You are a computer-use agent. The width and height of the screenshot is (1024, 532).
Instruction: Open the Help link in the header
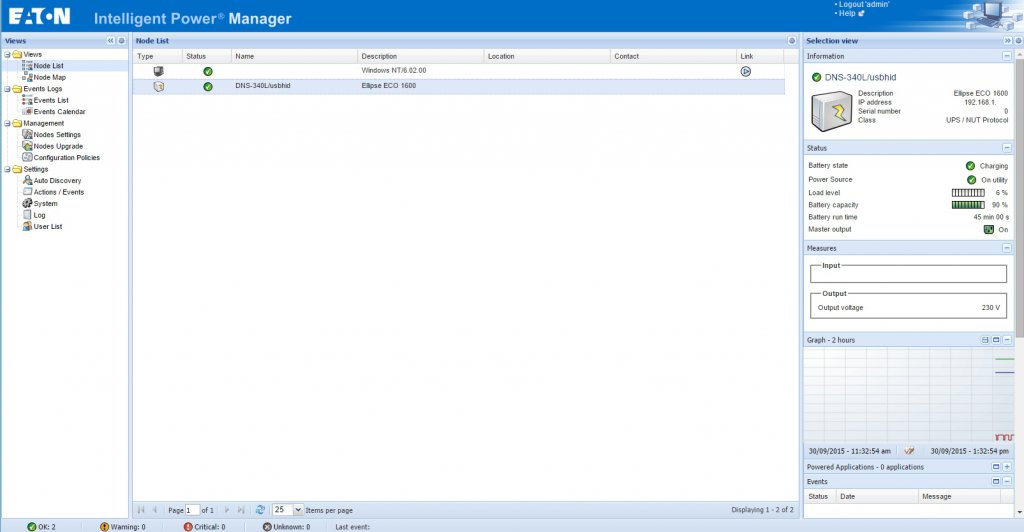[849, 14]
